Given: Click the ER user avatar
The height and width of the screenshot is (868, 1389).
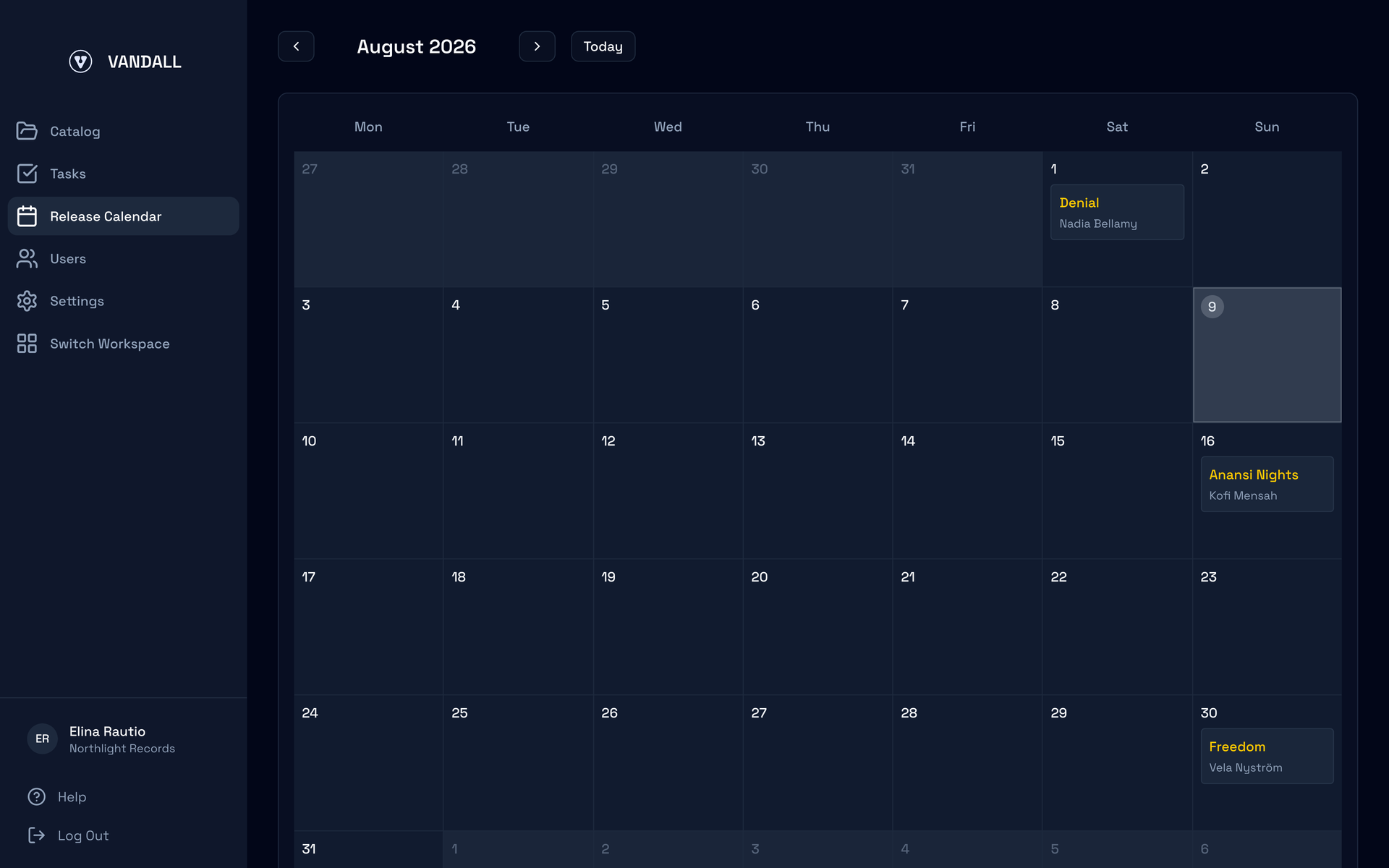Looking at the screenshot, I should [42, 739].
